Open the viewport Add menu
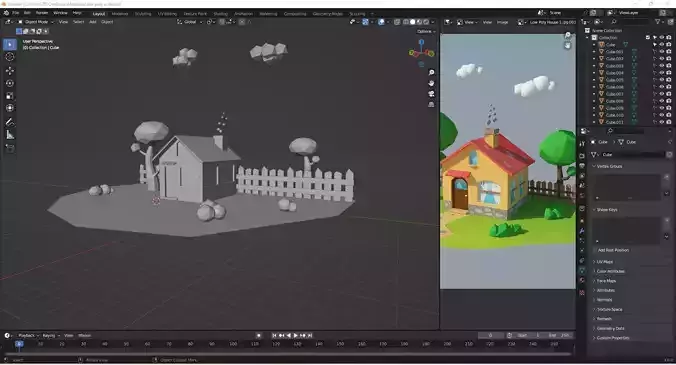This screenshot has width=676, height=365. point(93,22)
